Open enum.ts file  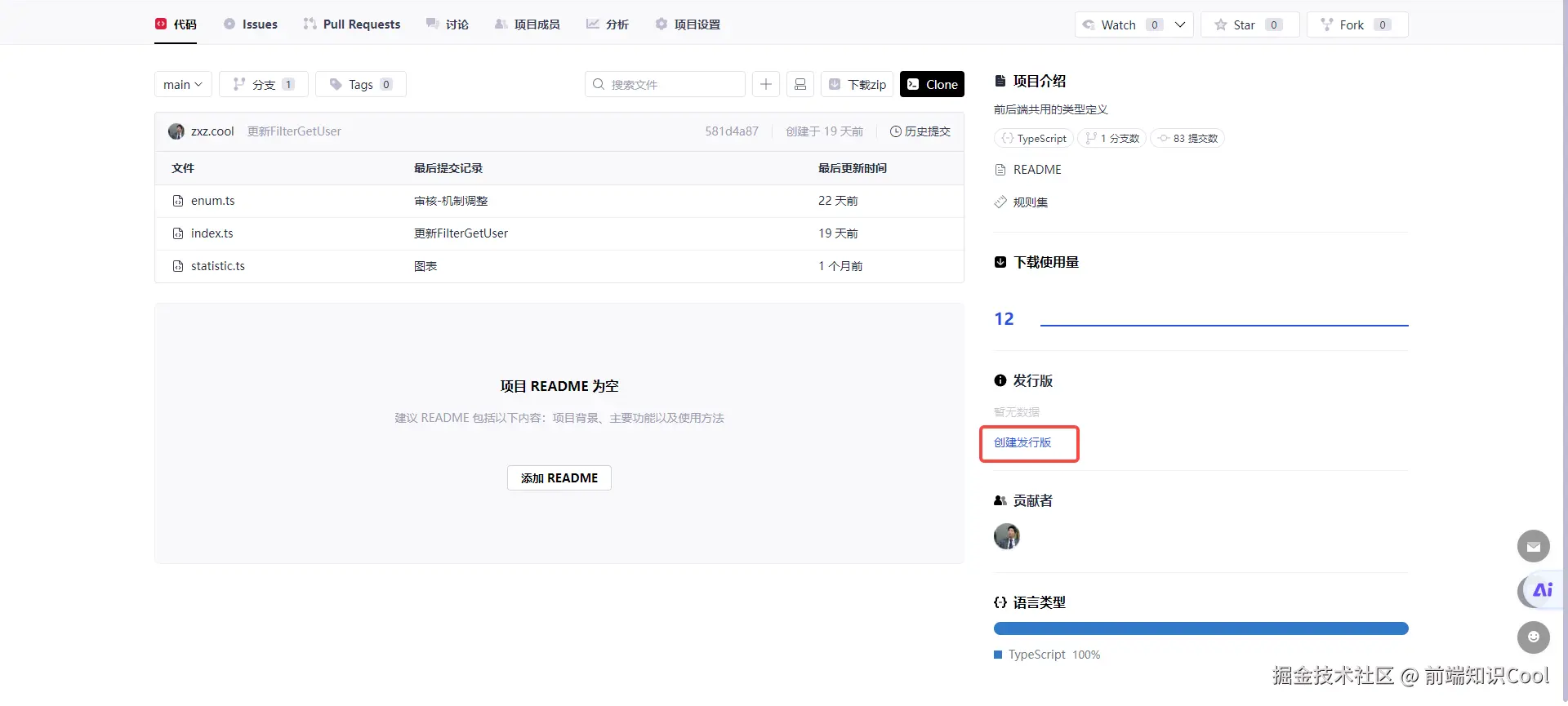(213, 201)
